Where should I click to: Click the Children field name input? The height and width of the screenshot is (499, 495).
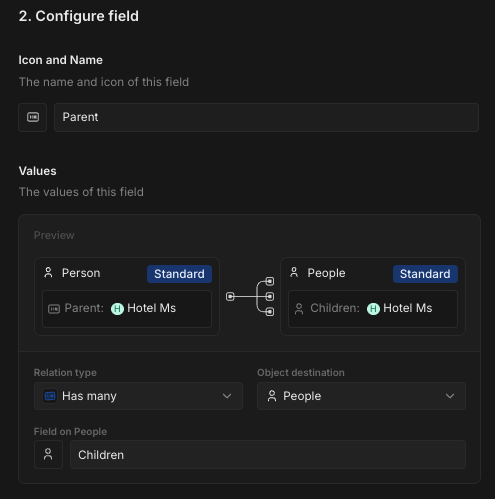[x=268, y=455]
